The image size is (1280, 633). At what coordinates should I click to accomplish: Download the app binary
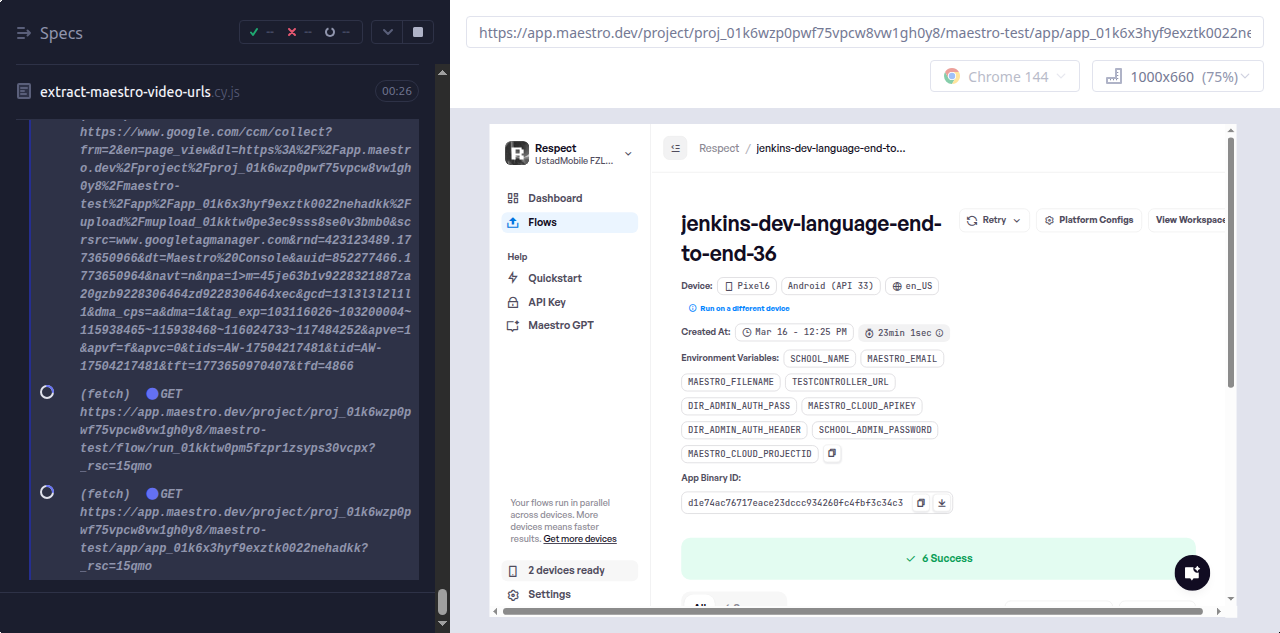tap(941, 503)
